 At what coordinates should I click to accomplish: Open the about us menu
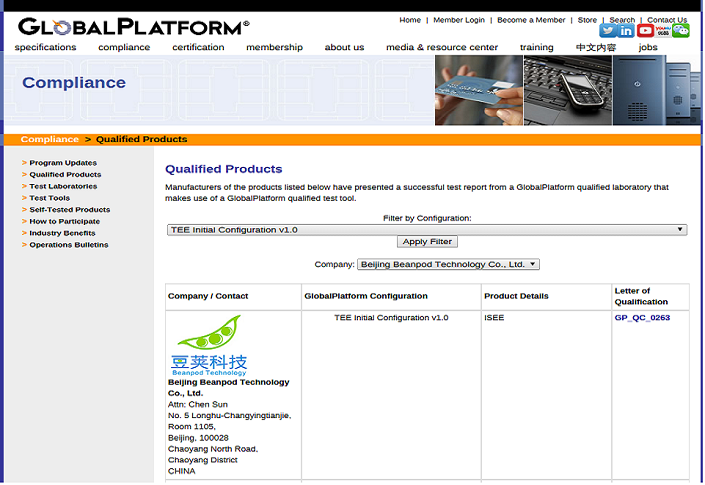point(344,47)
